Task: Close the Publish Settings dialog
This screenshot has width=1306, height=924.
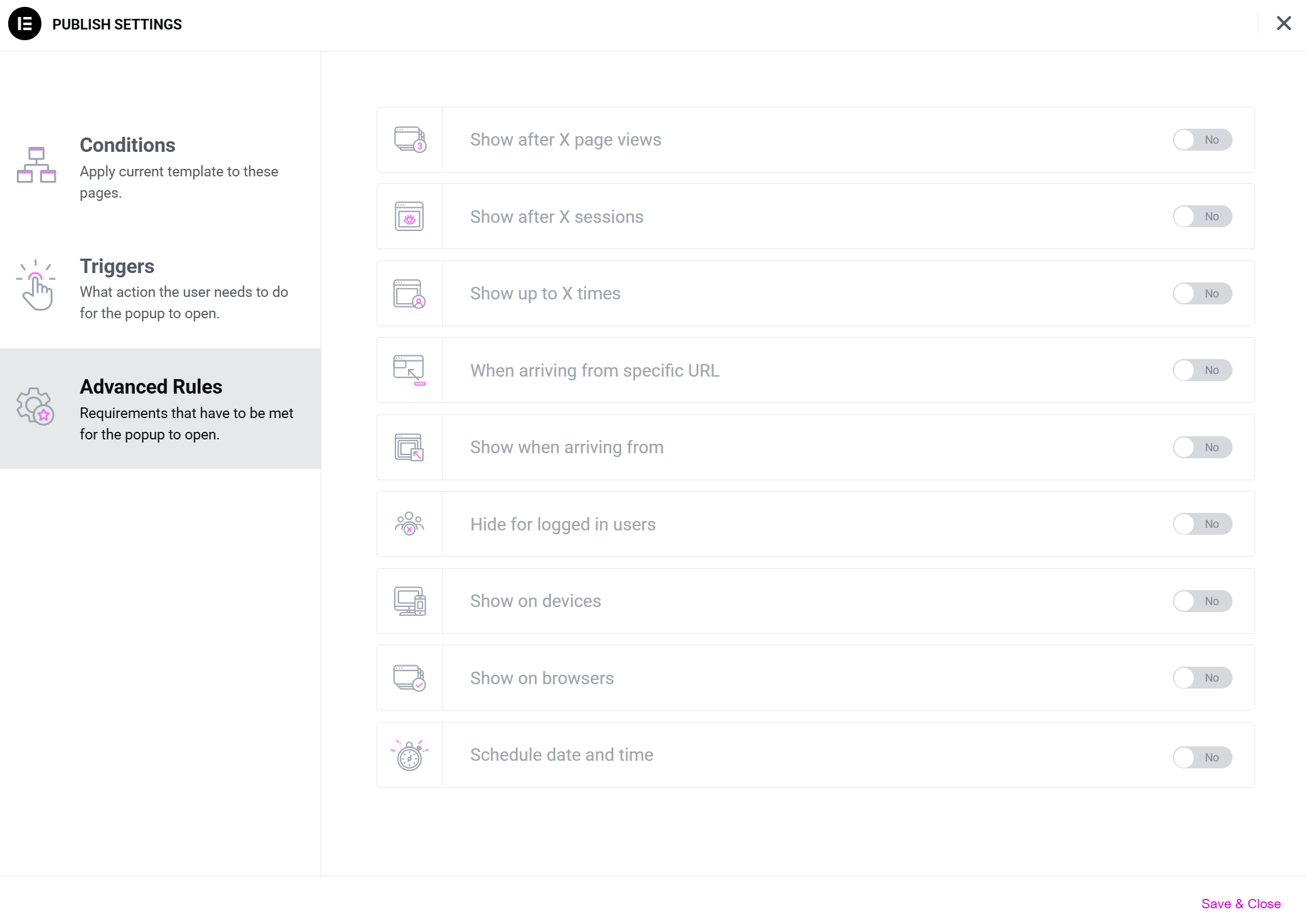Action: (1283, 23)
